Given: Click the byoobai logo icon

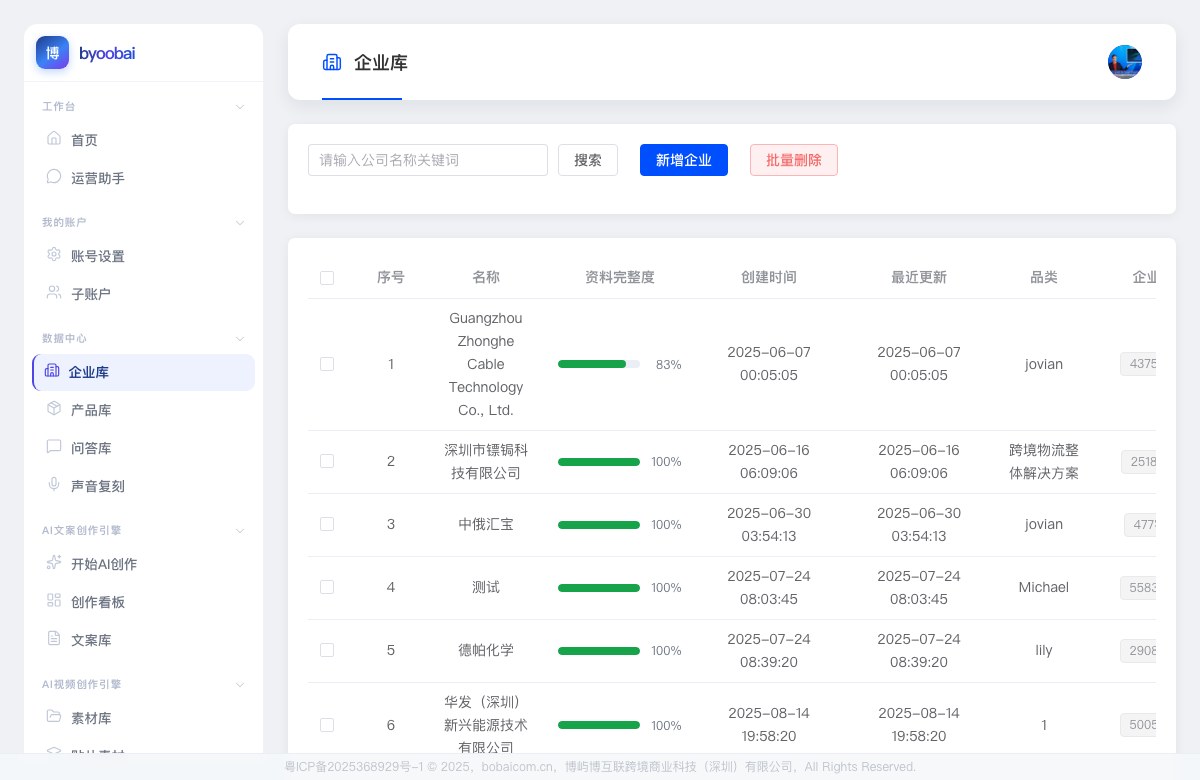Looking at the screenshot, I should [x=52, y=53].
